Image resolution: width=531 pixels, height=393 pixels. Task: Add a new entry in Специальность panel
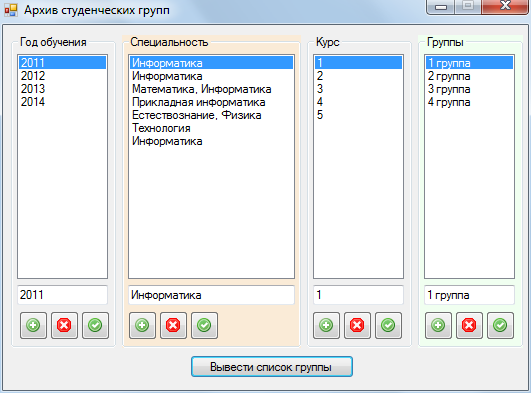pyautogui.click(x=142, y=326)
